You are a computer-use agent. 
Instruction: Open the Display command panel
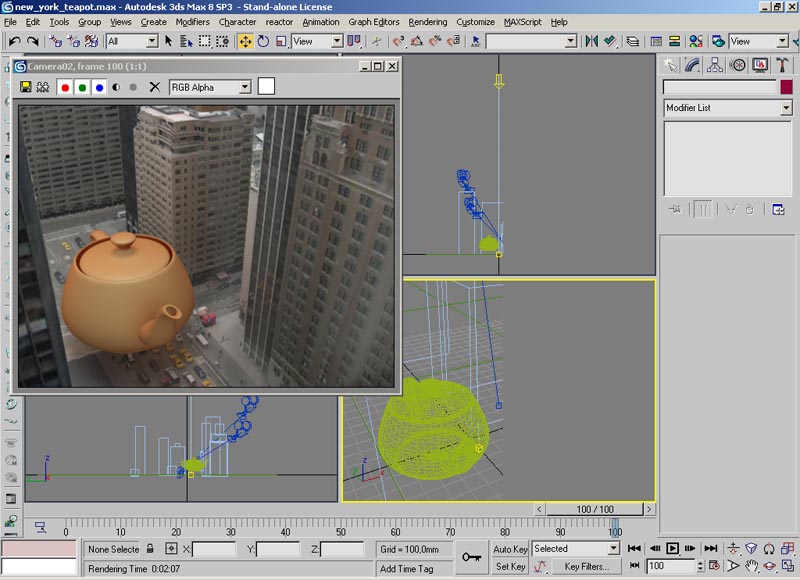759,65
